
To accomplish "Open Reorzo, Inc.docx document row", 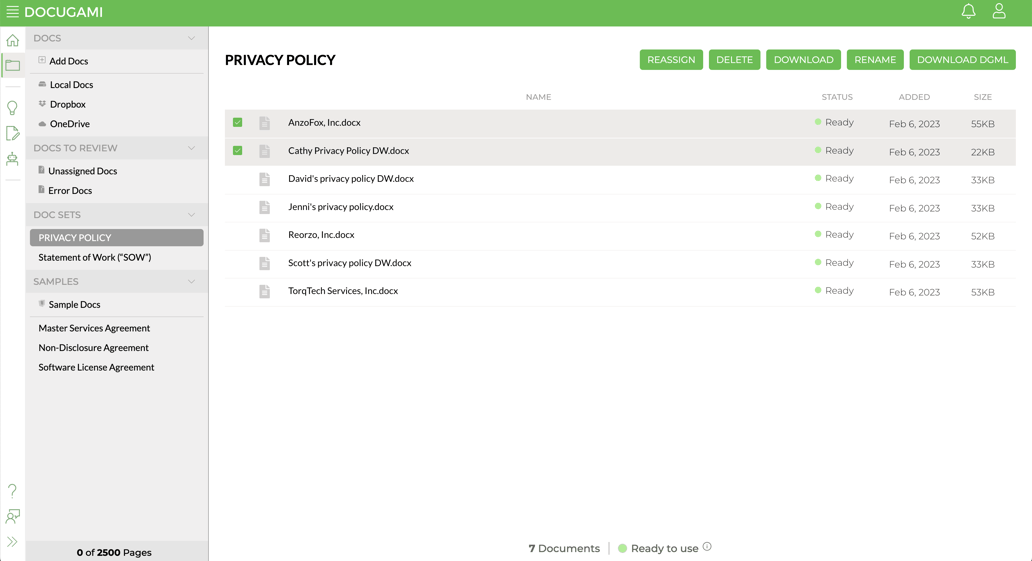I will pos(321,235).
